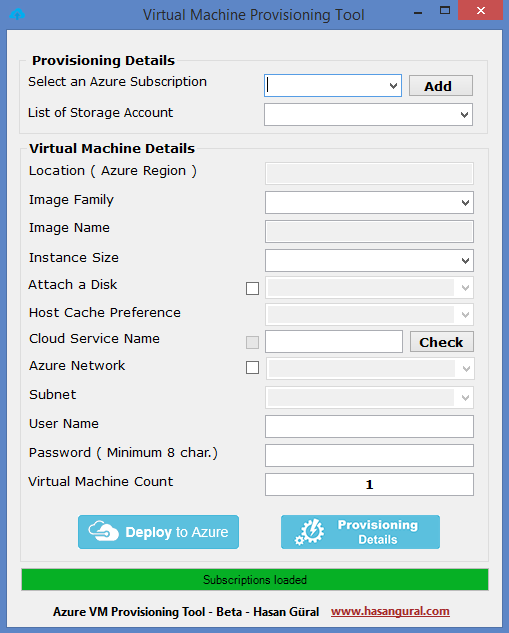Maximize the provisioning tool window
Screen dimensions: 509x633
click(445, 11)
